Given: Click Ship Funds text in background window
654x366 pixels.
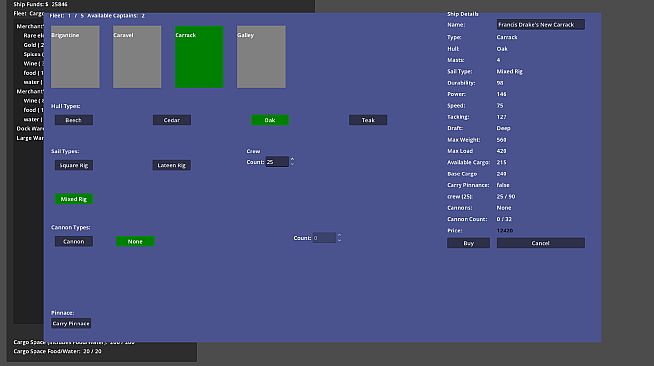Looking at the screenshot, I should click(40, 4).
